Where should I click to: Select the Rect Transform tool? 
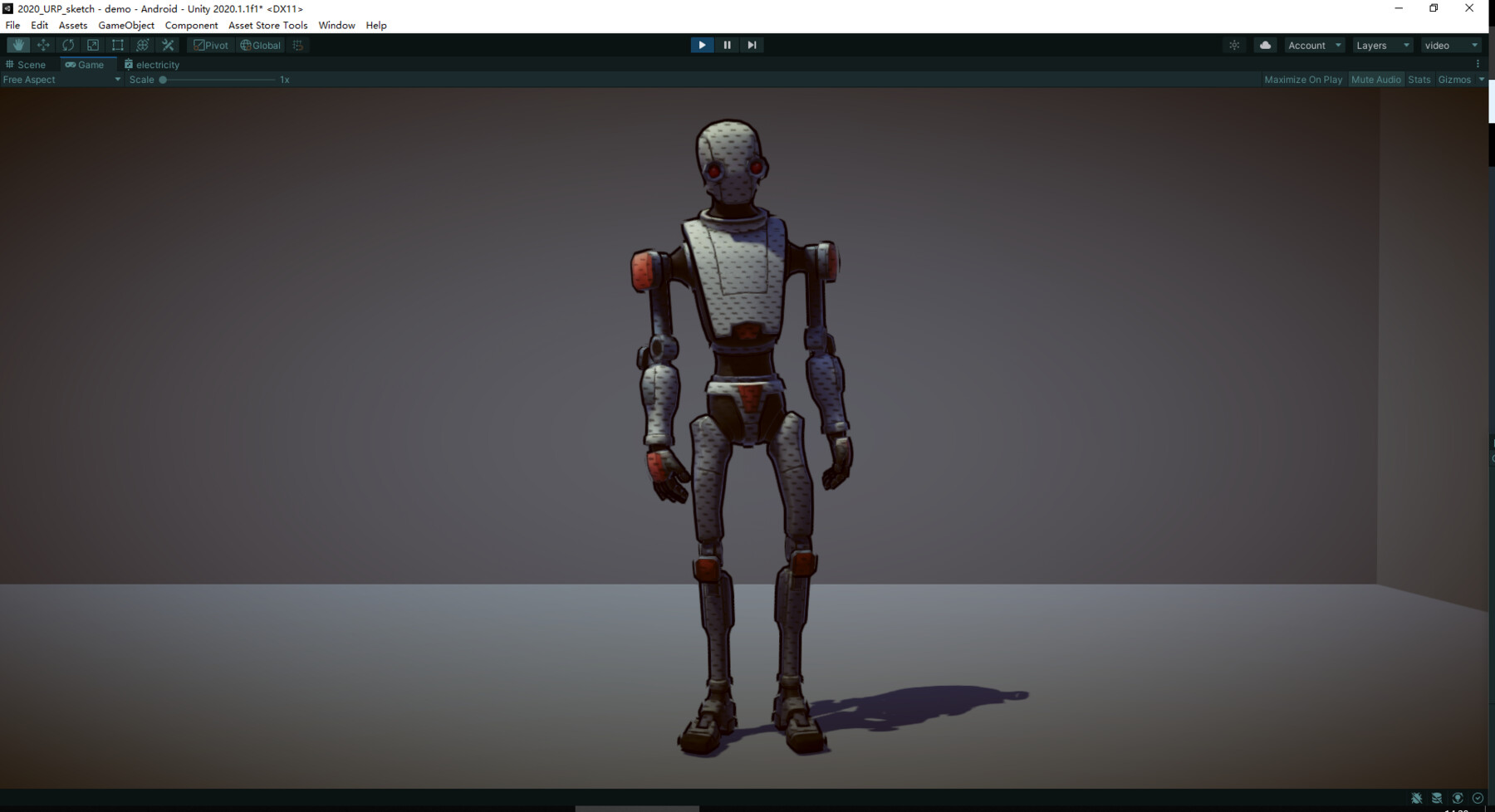117,45
